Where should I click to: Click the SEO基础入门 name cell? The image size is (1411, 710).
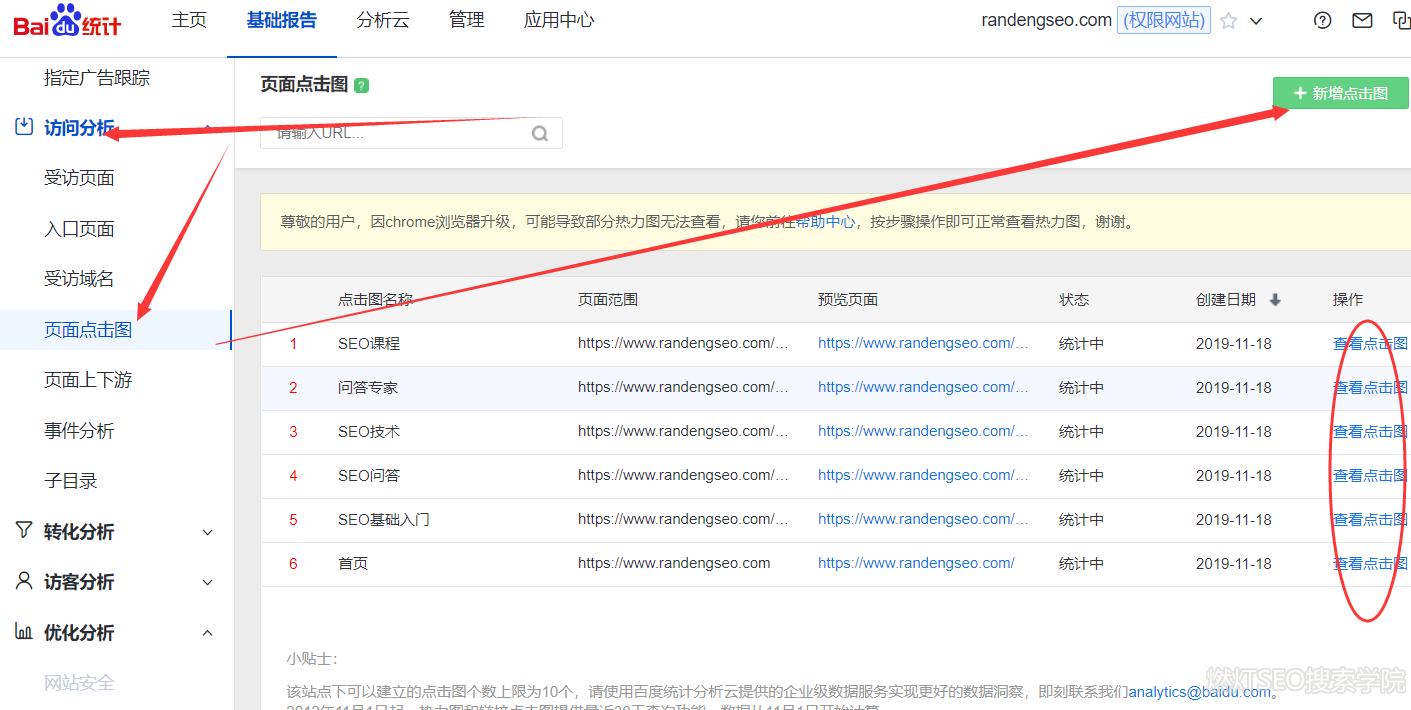coord(384,519)
